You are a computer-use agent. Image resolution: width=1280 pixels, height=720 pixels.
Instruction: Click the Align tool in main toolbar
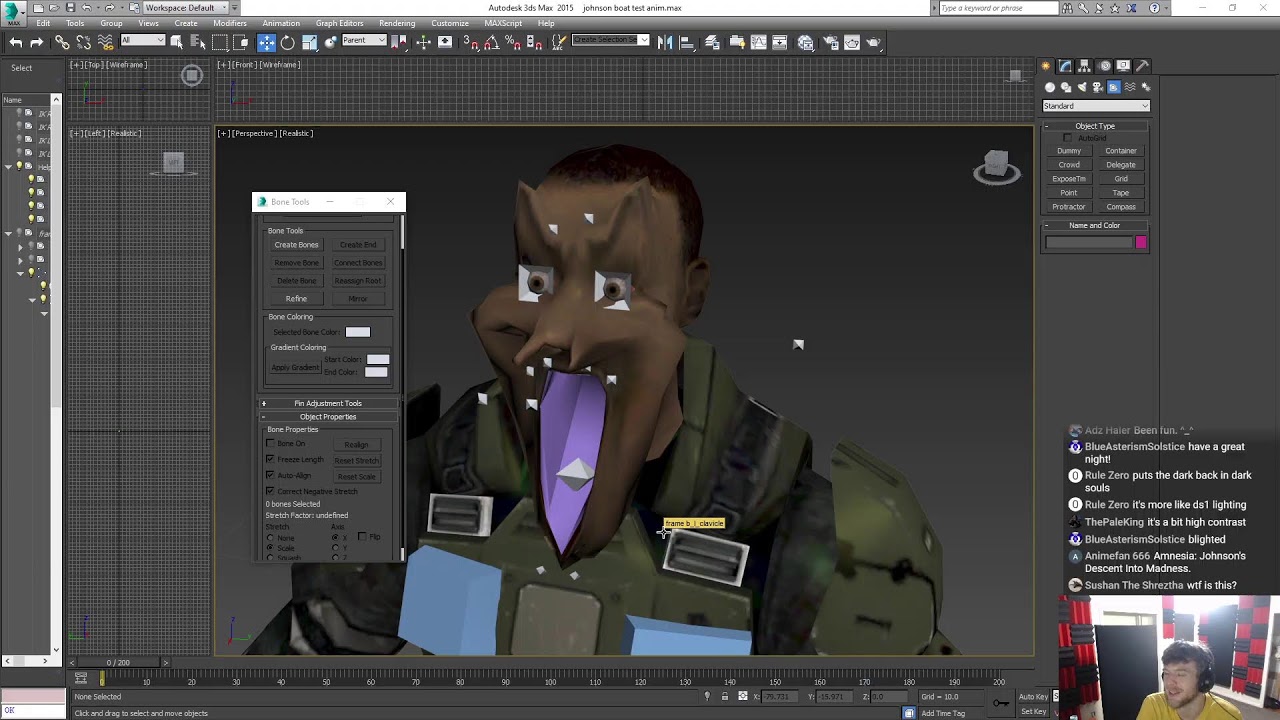click(x=688, y=42)
